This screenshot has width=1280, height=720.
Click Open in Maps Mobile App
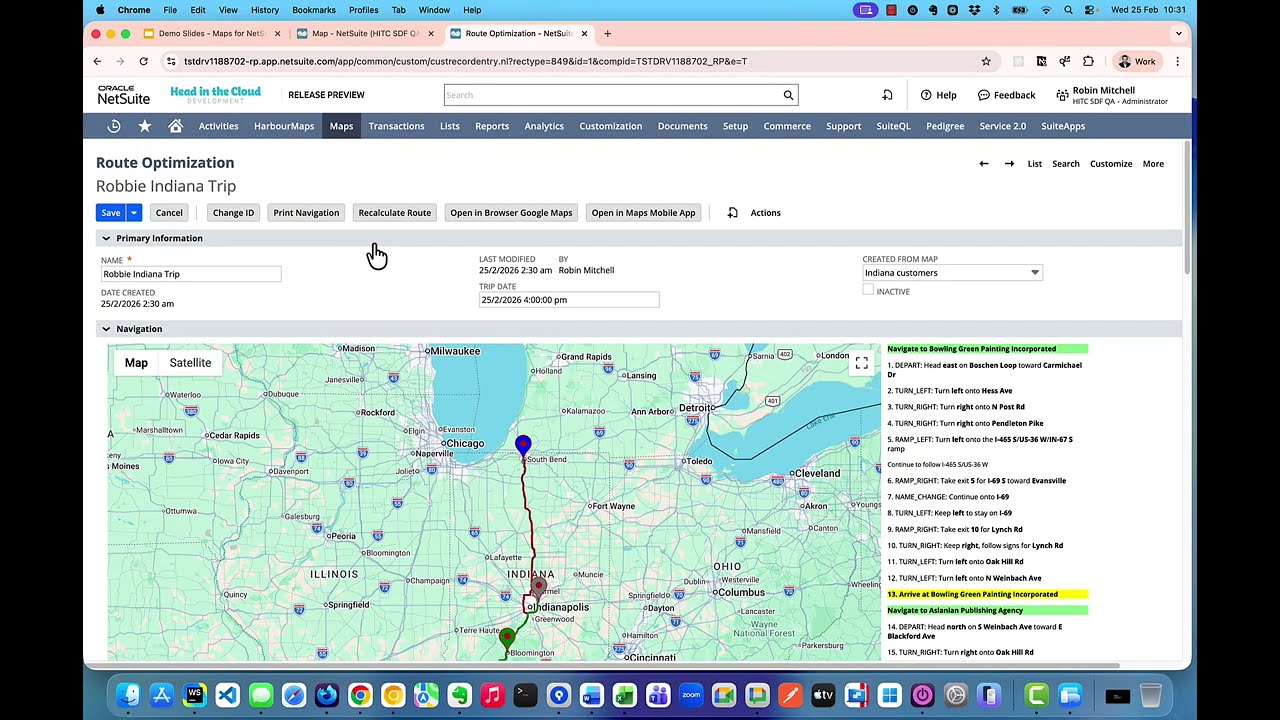click(x=643, y=212)
